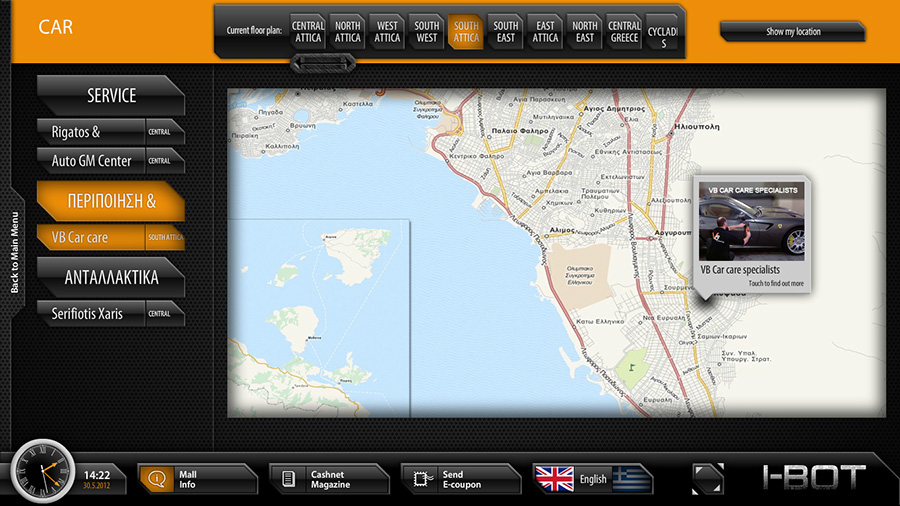Expand the ΑΝΤΑΛΛΑΚΤΙΚΑ category
Screen dimensions: 900x506
click(x=110, y=278)
